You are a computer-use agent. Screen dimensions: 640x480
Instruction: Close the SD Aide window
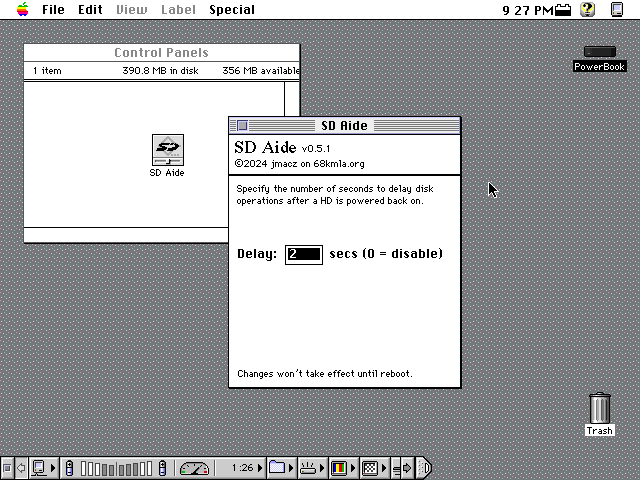tap(242, 125)
